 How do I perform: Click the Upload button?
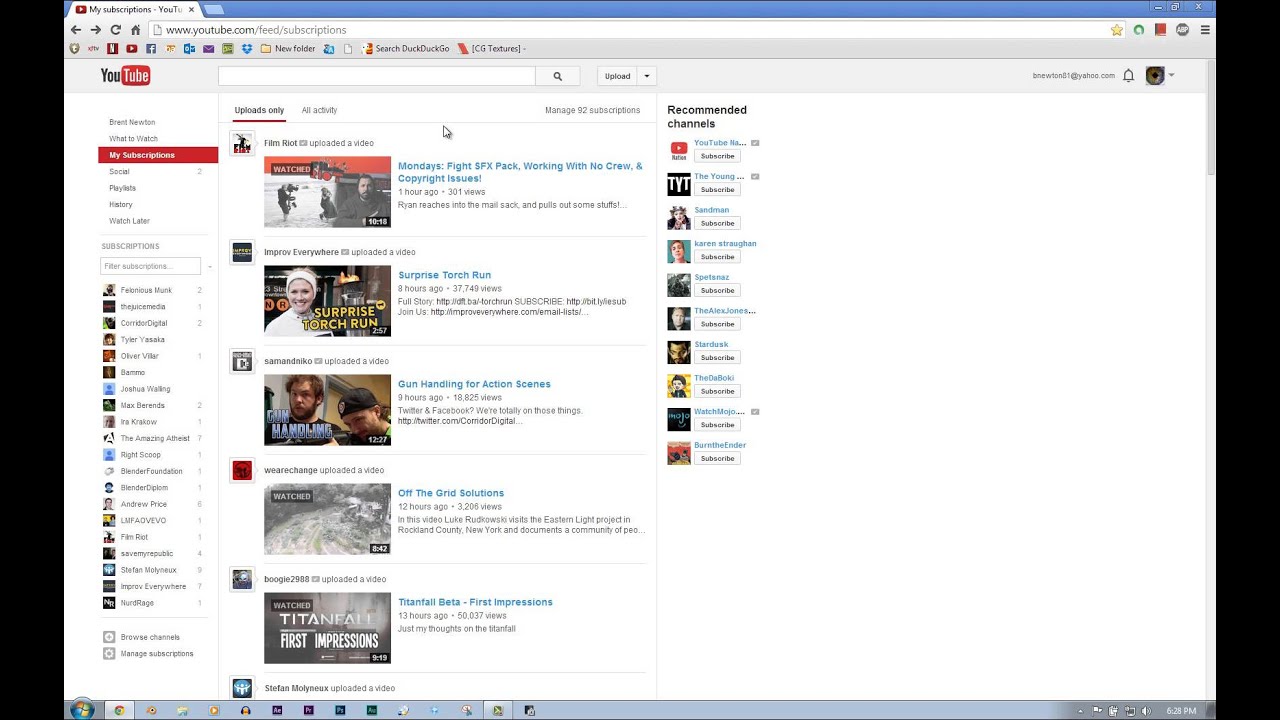[x=617, y=76]
